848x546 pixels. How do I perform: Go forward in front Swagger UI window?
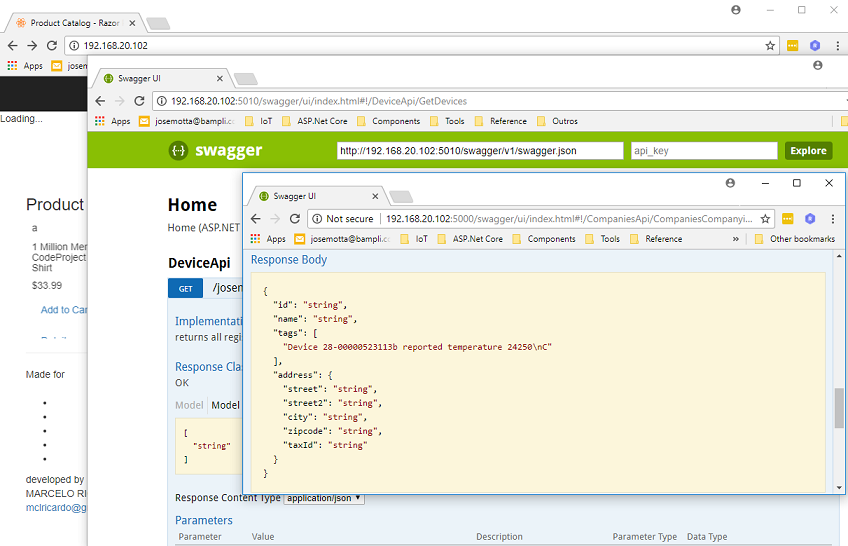[x=275, y=219]
